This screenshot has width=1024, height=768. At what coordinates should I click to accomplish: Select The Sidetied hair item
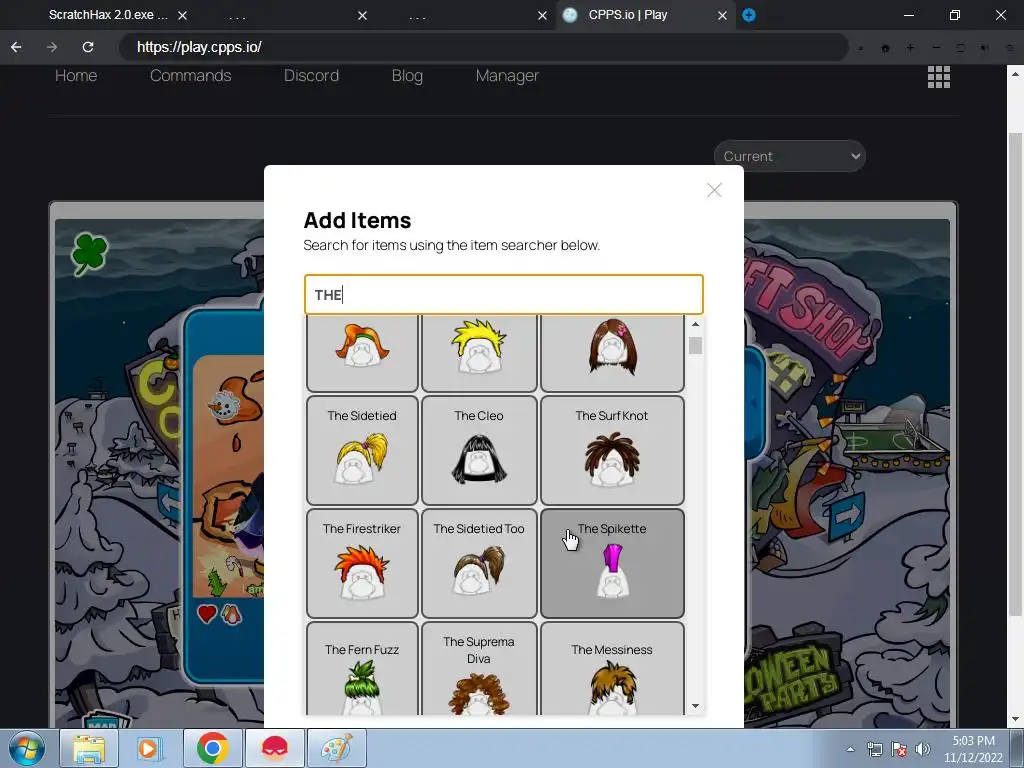point(362,450)
